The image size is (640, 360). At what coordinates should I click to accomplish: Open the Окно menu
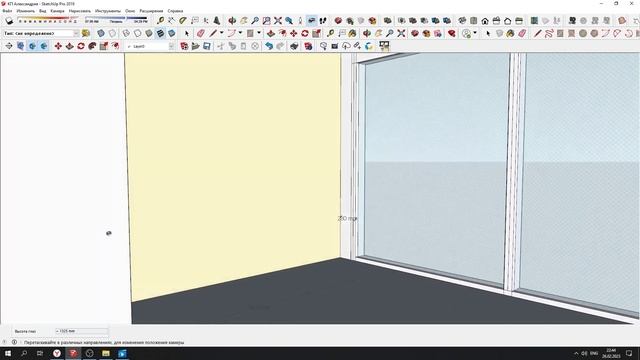[x=130, y=11]
